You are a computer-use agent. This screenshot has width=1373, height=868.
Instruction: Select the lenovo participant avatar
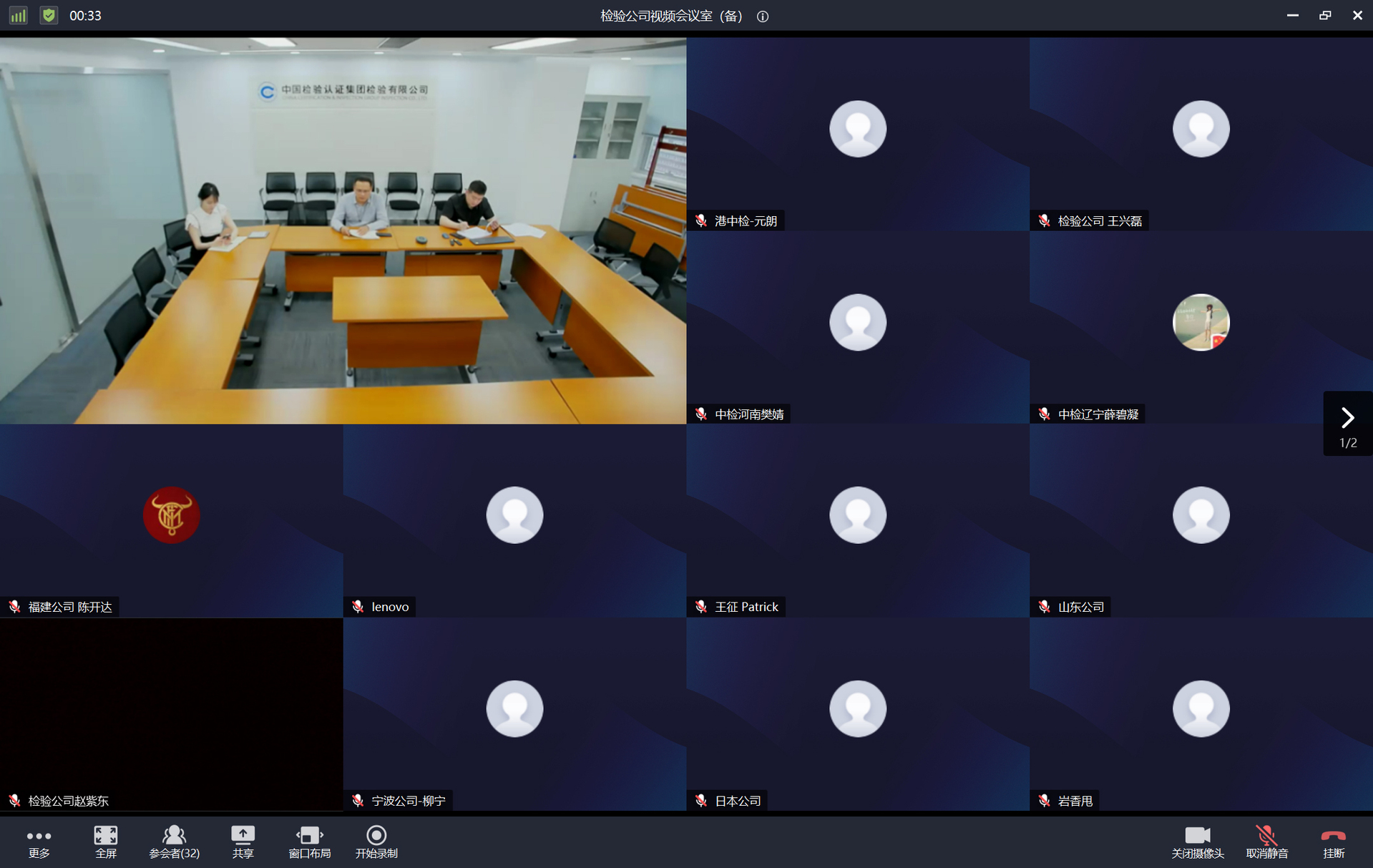(x=514, y=515)
